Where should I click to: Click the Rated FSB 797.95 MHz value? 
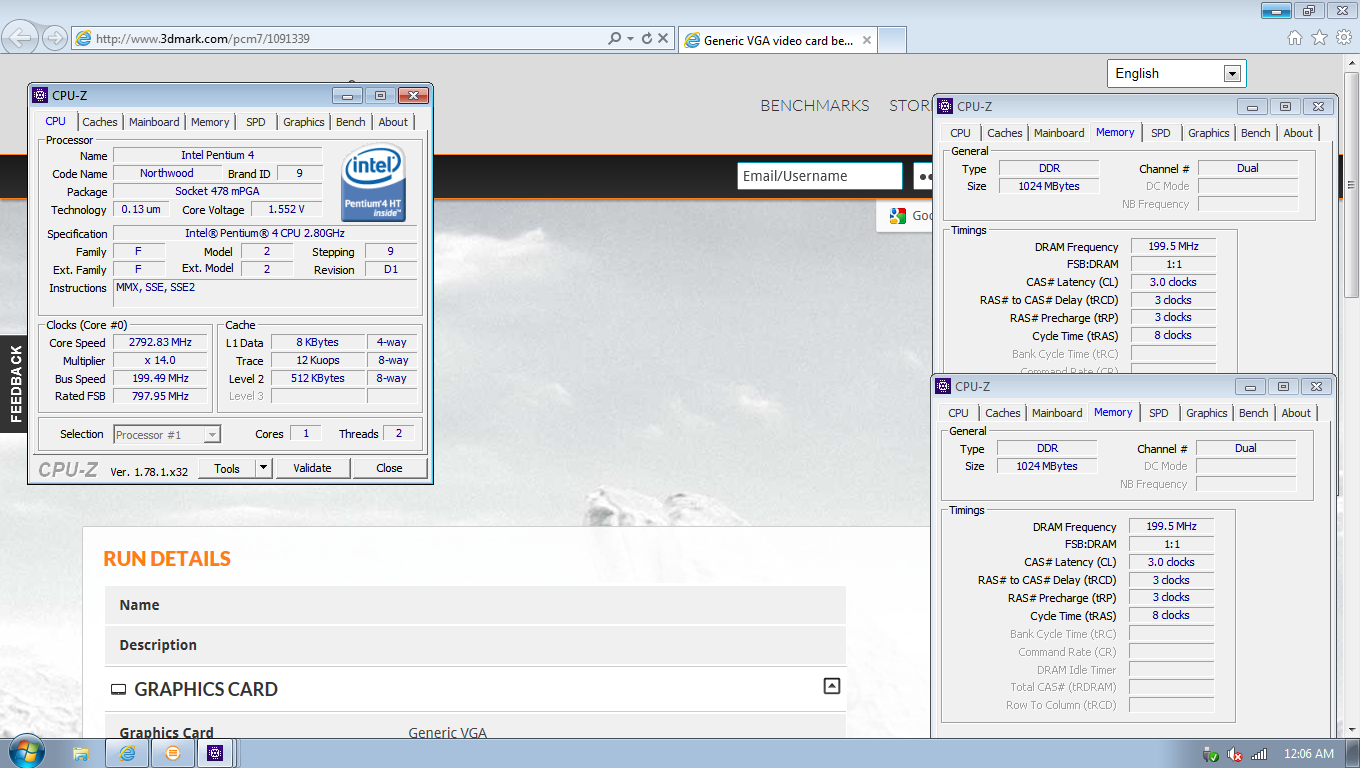click(x=160, y=396)
